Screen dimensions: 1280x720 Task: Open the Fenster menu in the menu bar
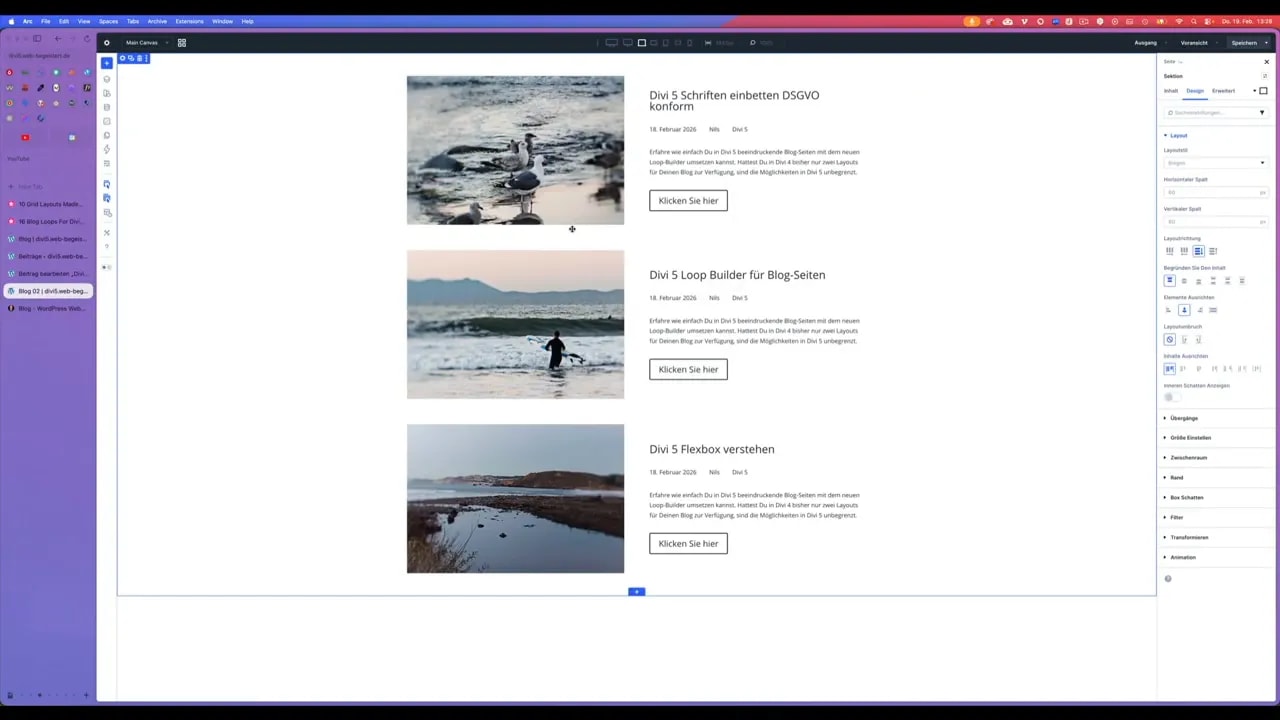click(x=222, y=21)
